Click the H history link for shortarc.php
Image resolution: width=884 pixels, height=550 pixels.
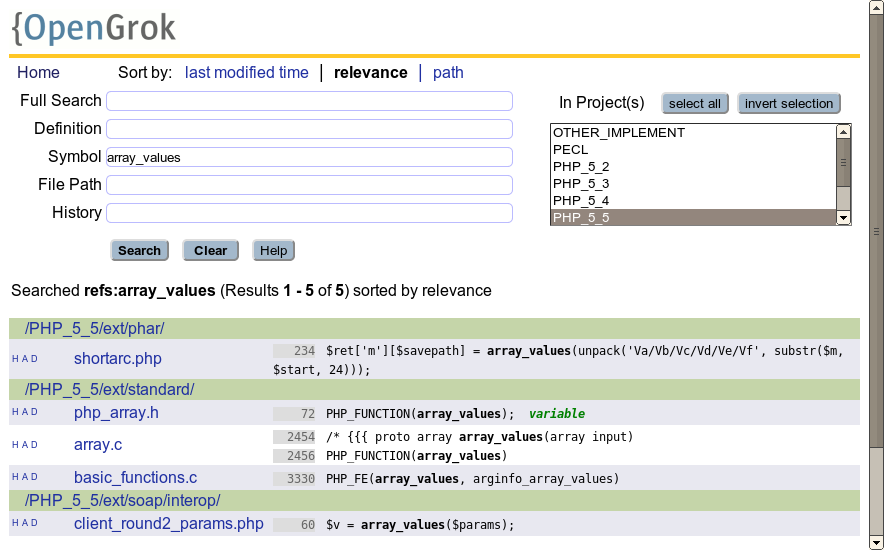click(x=15, y=359)
